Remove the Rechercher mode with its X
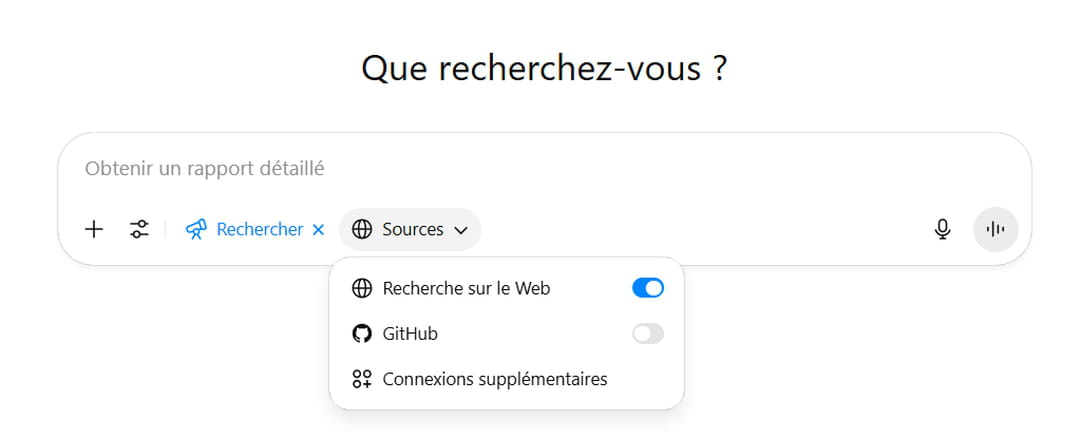This screenshot has height=438, width=1080. 319,230
